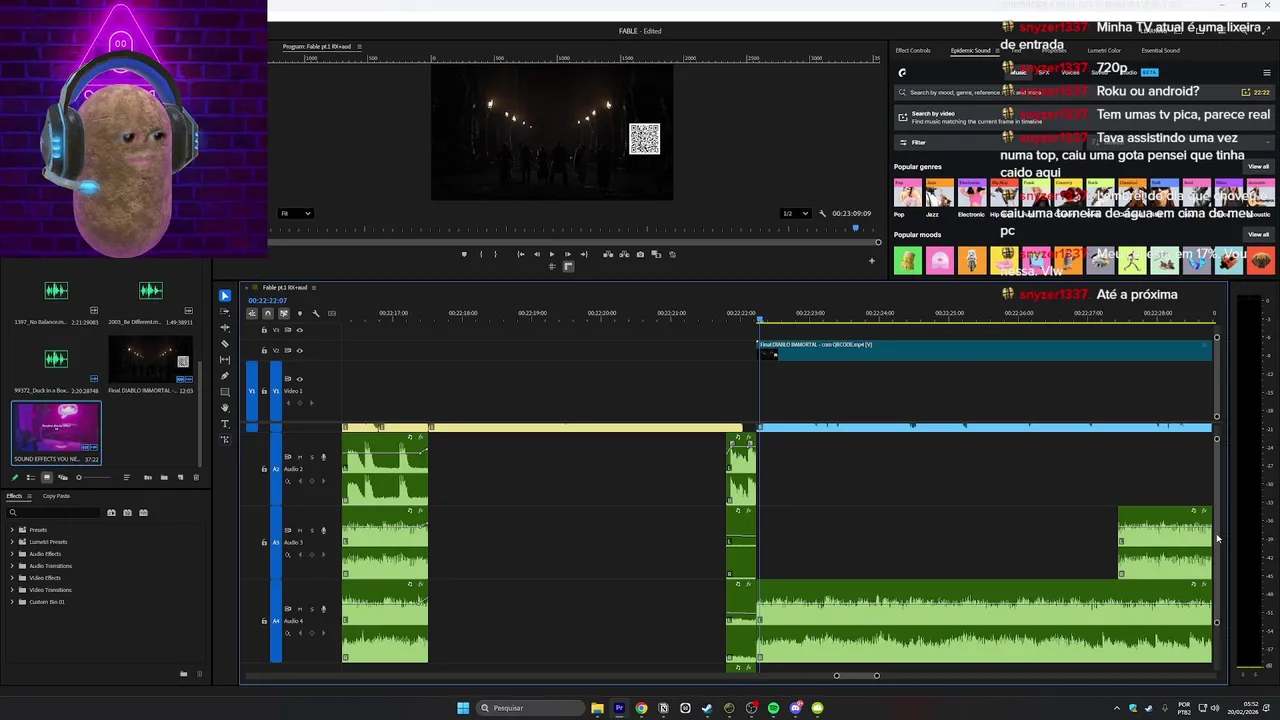The image size is (1280, 720).
Task: Expand the Custom Bin 01 folder
Action: click(12, 602)
